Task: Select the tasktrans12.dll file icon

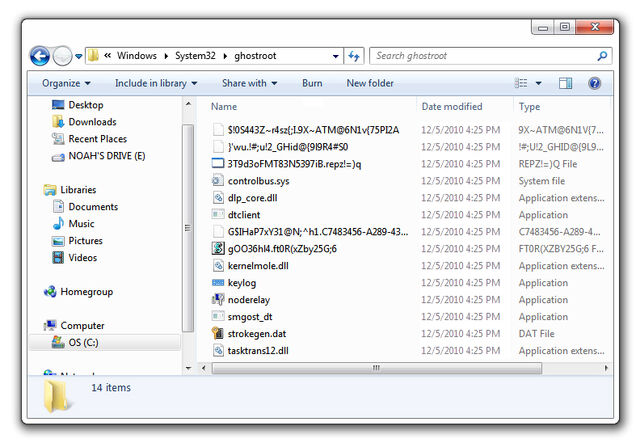Action: tap(218, 351)
